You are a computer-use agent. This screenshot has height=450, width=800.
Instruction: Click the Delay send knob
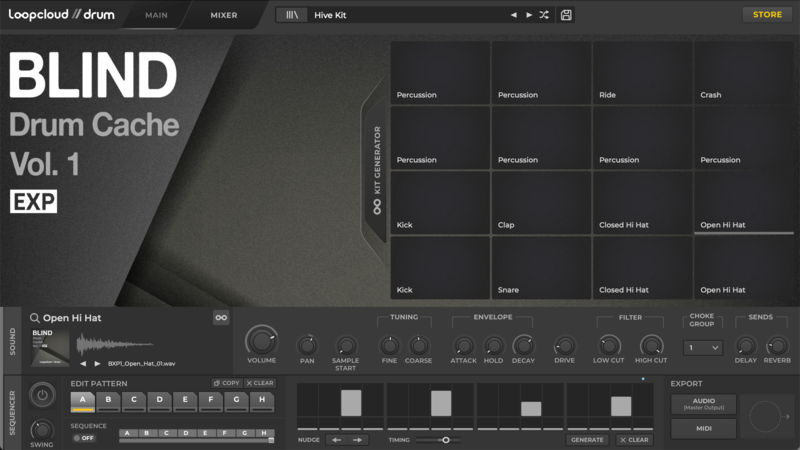745,346
